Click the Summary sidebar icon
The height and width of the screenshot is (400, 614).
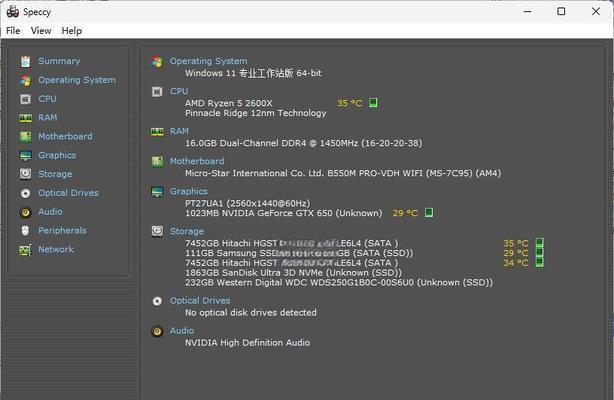coord(25,61)
